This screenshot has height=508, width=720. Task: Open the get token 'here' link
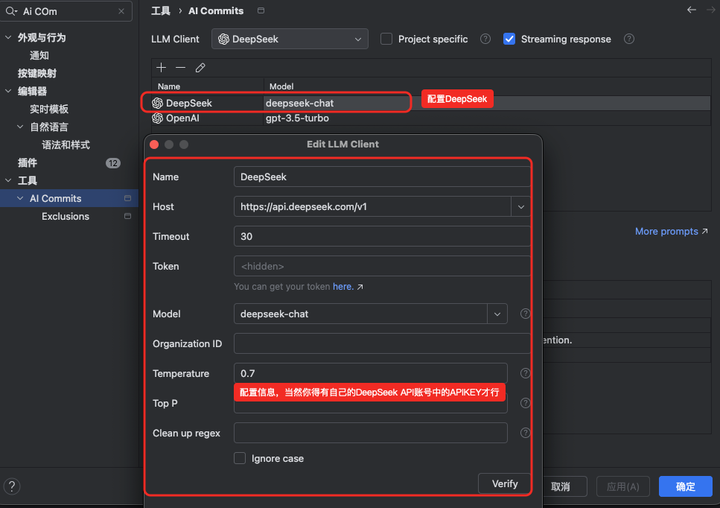click(x=343, y=287)
